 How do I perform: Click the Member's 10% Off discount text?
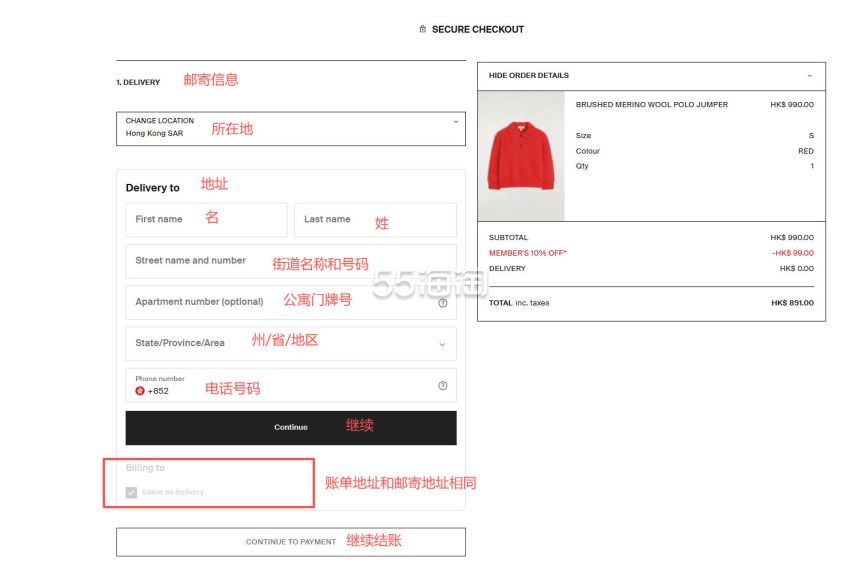pos(527,253)
